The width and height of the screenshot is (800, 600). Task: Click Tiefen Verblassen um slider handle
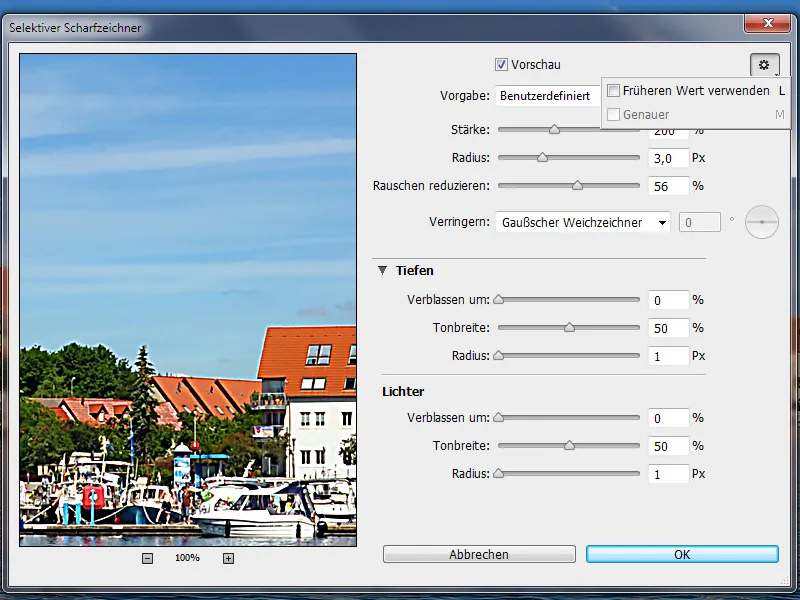(498, 299)
